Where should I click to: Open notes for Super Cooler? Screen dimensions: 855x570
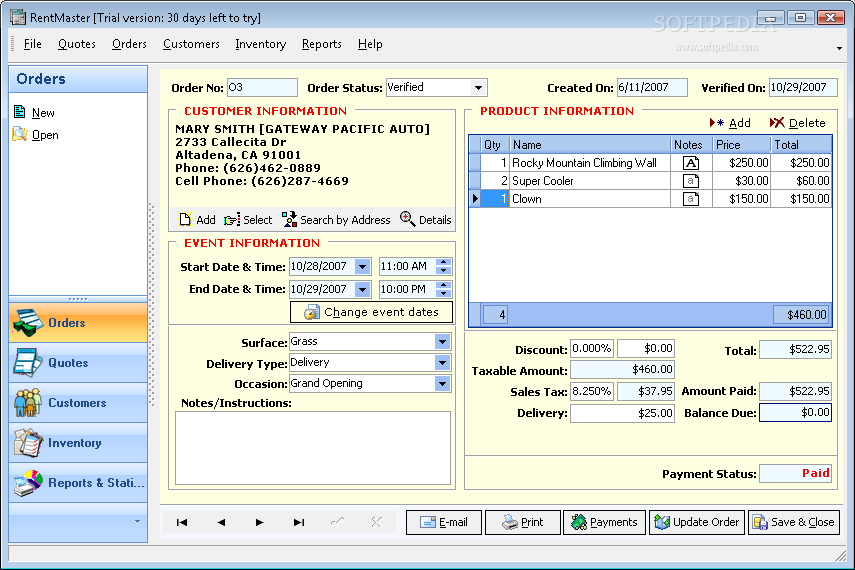[691, 181]
